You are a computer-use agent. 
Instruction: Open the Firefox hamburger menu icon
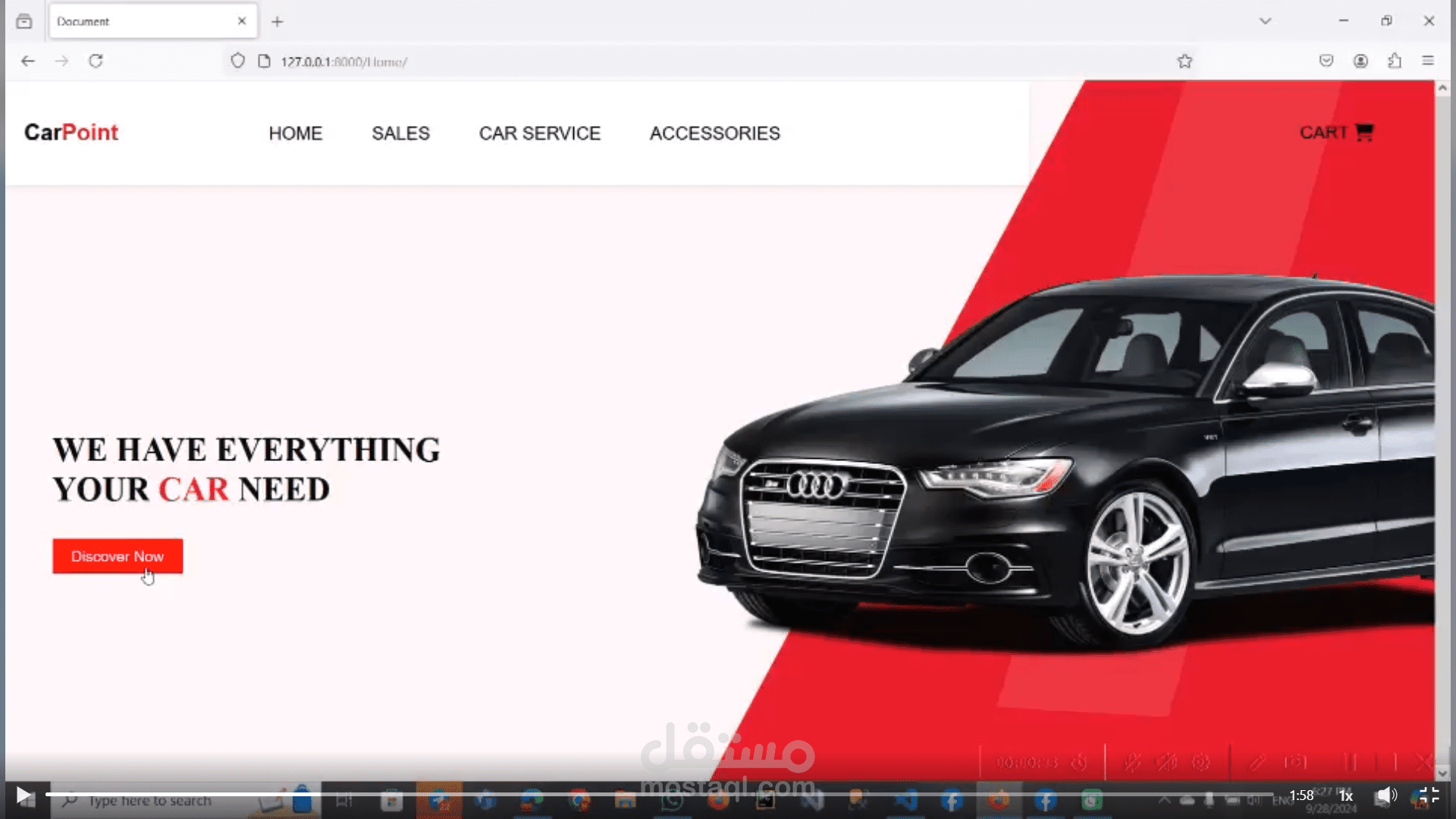pyautogui.click(x=1429, y=61)
